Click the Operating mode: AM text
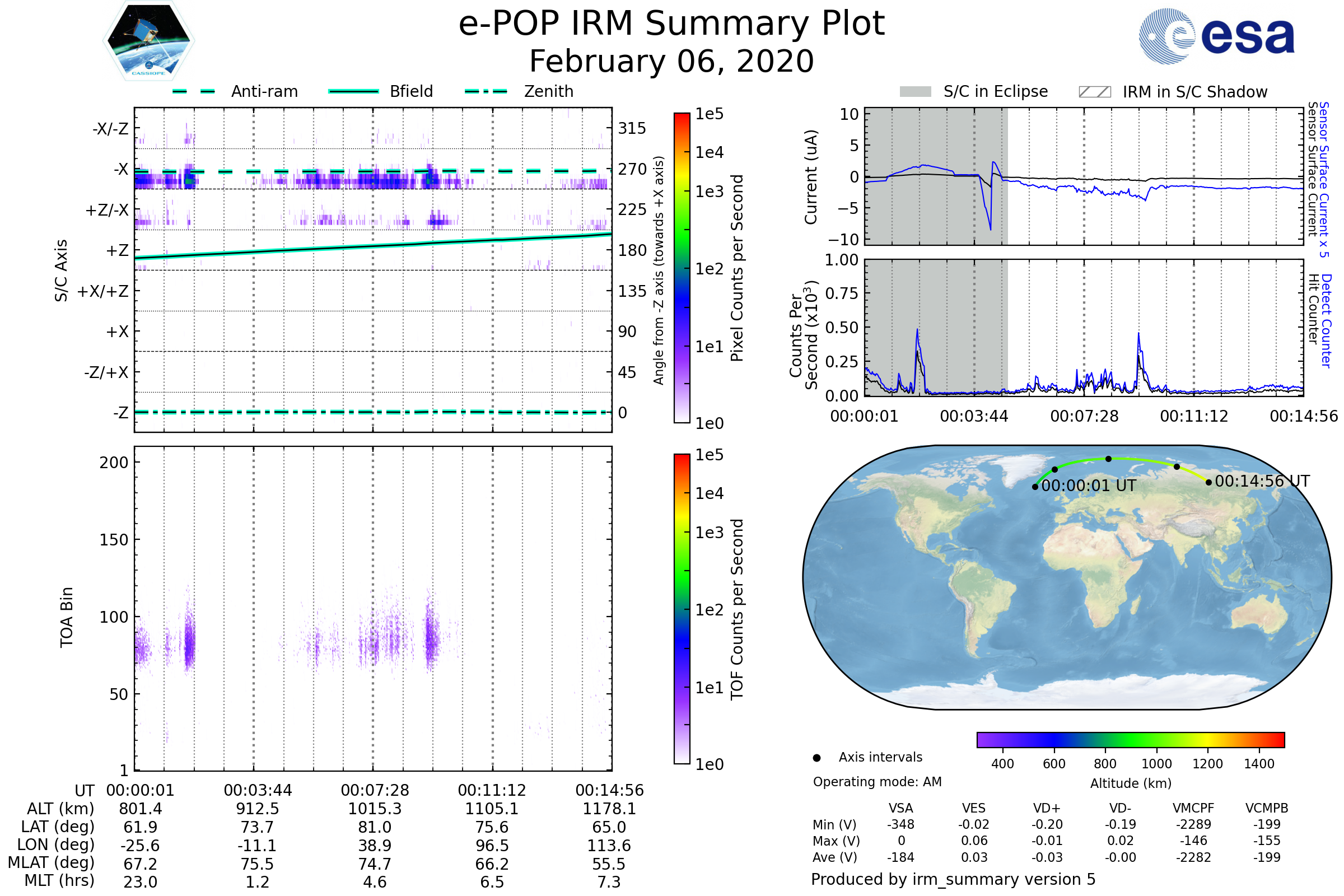 point(877,782)
